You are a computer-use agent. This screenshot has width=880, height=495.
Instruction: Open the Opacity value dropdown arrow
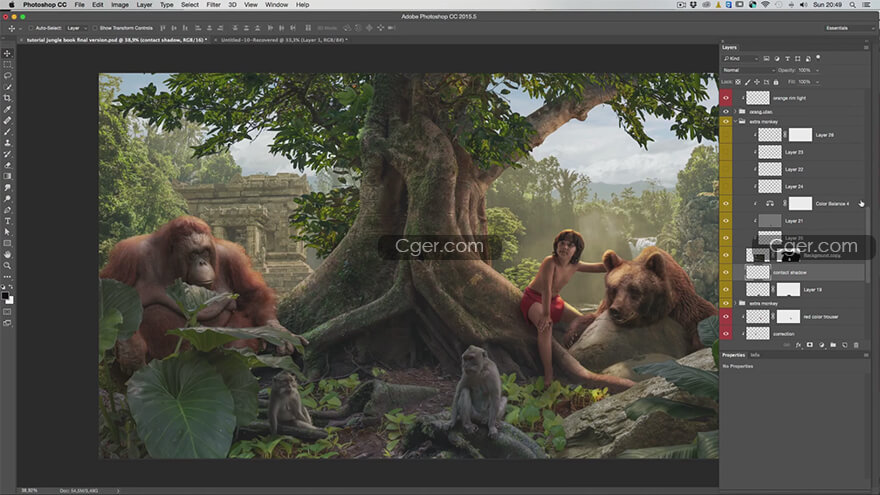[x=817, y=70]
